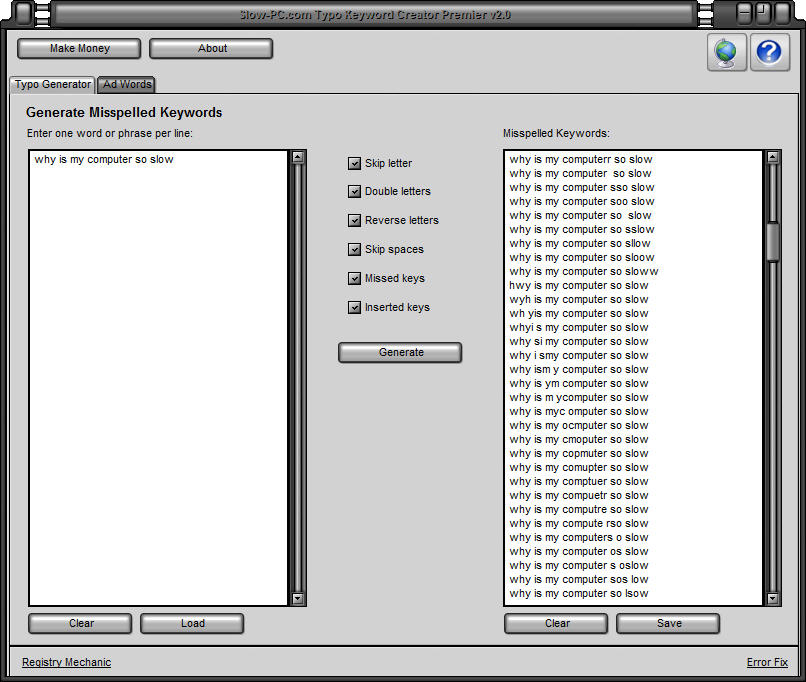The height and width of the screenshot is (682, 806).
Task: Click the input box scroll down arrow
Action: pyautogui.click(x=298, y=599)
